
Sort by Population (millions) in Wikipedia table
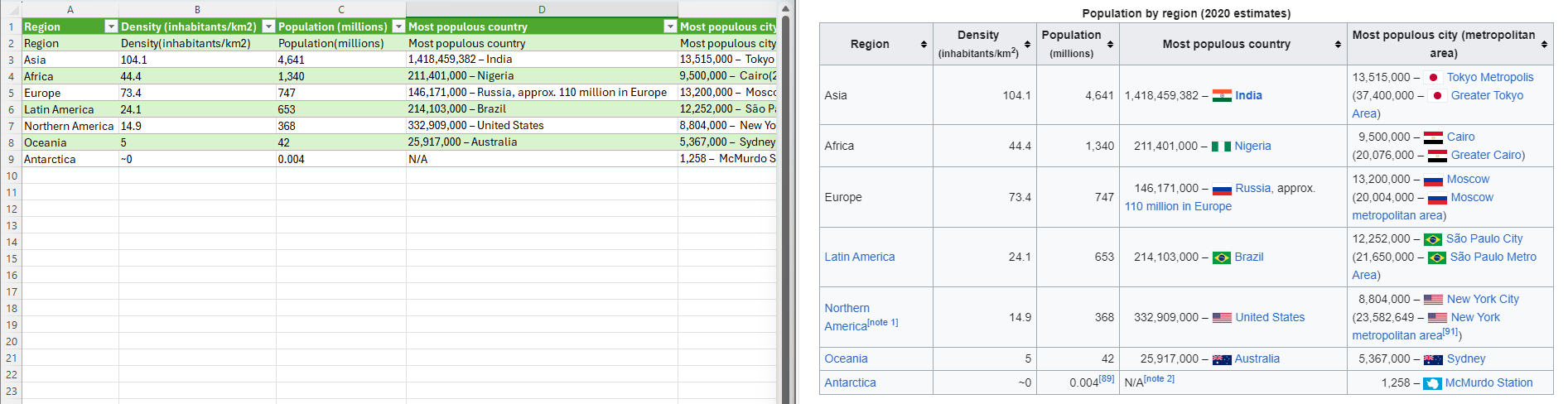1110,45
